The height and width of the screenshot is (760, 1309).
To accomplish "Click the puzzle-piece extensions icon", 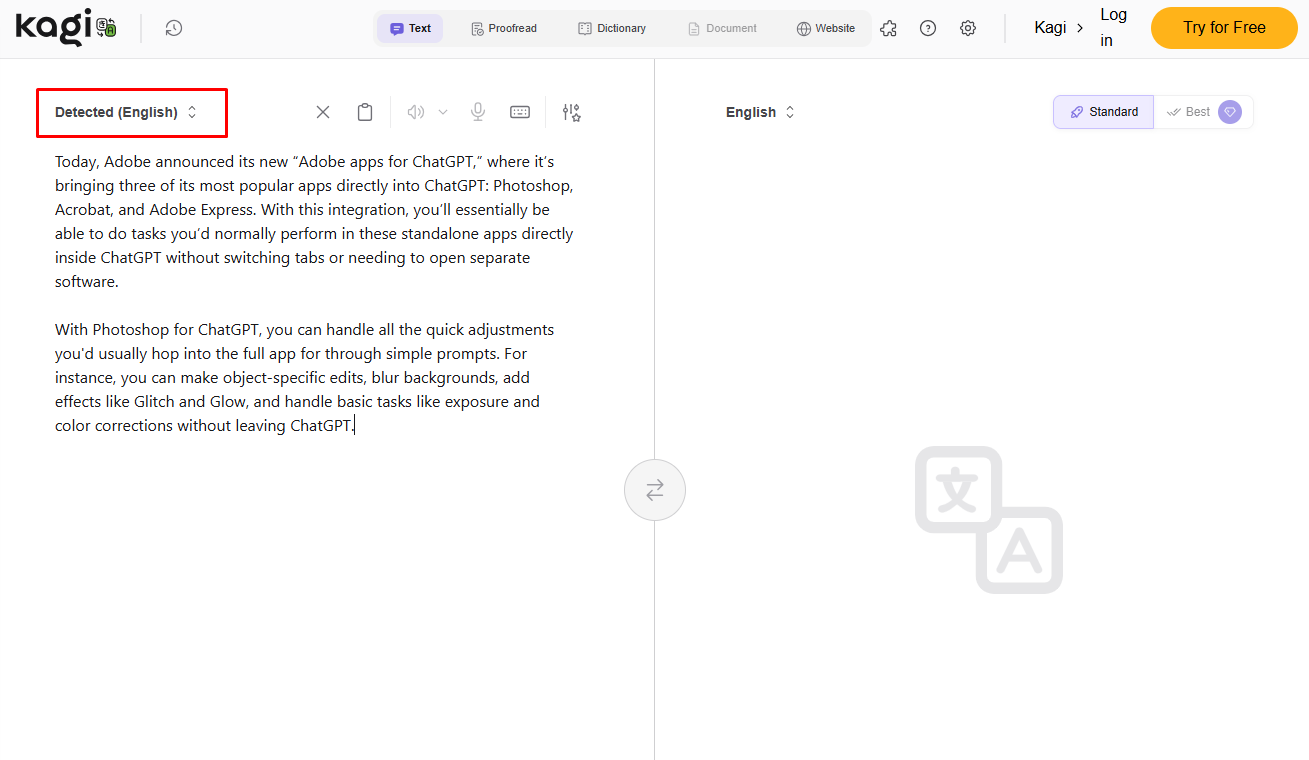I will 888,28.
